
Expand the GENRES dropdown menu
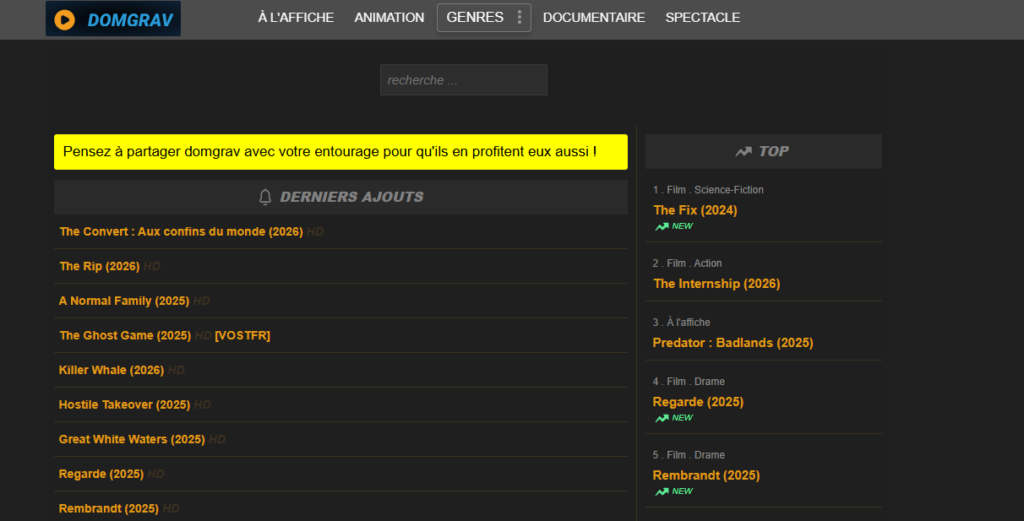tap(476, 17)
